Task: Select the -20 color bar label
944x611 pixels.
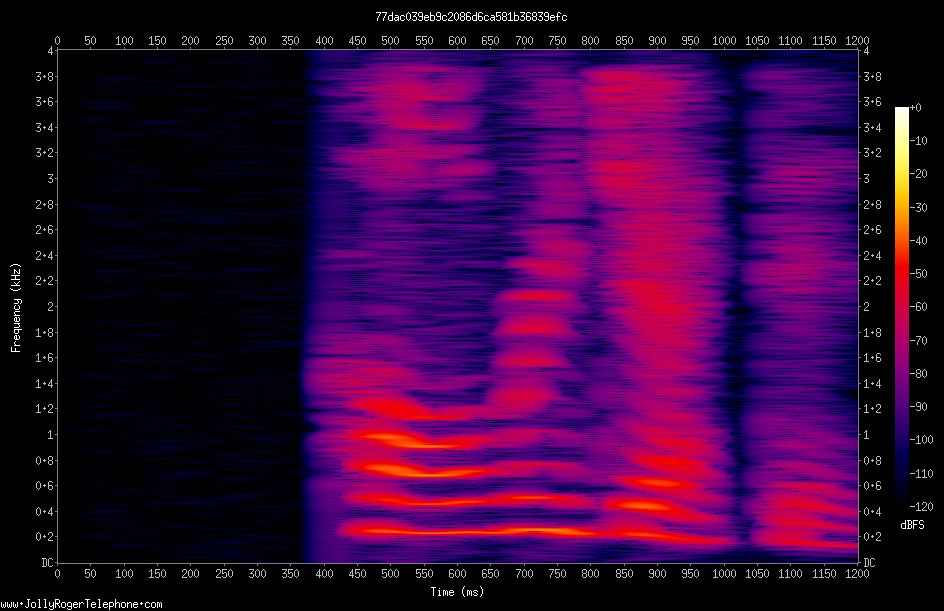Action: coord(918,174)
